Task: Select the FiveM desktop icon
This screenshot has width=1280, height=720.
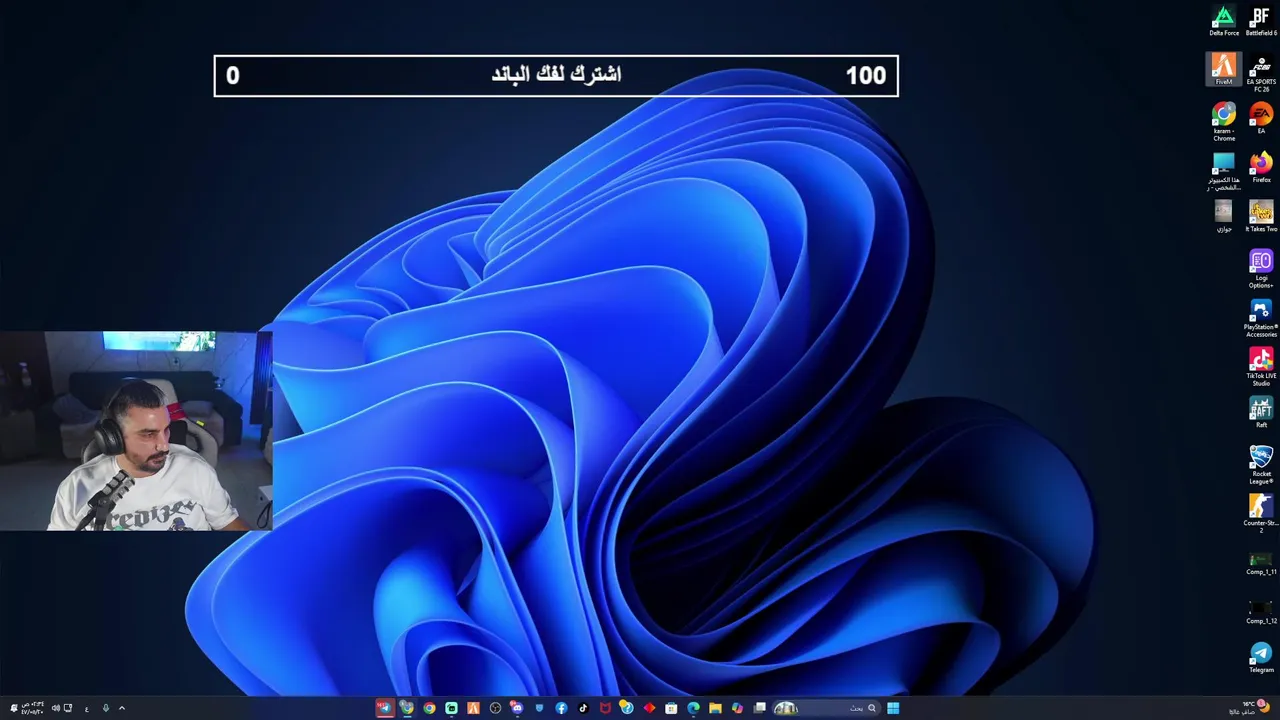Action: tap(1224, 70)
